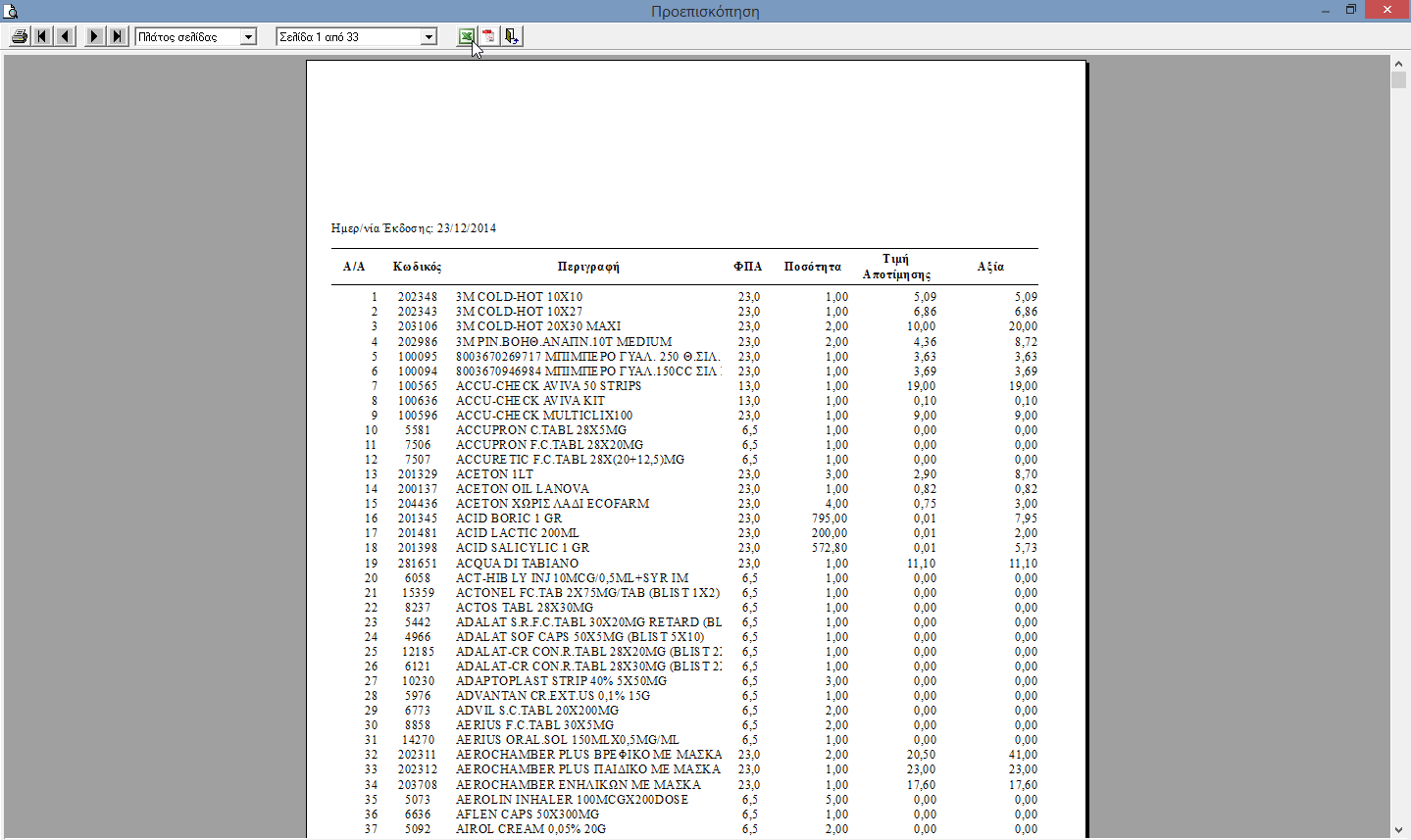Click the 'Α/Α' column header
Viewport: 1411px width, 840px height.
coord(354,267)
